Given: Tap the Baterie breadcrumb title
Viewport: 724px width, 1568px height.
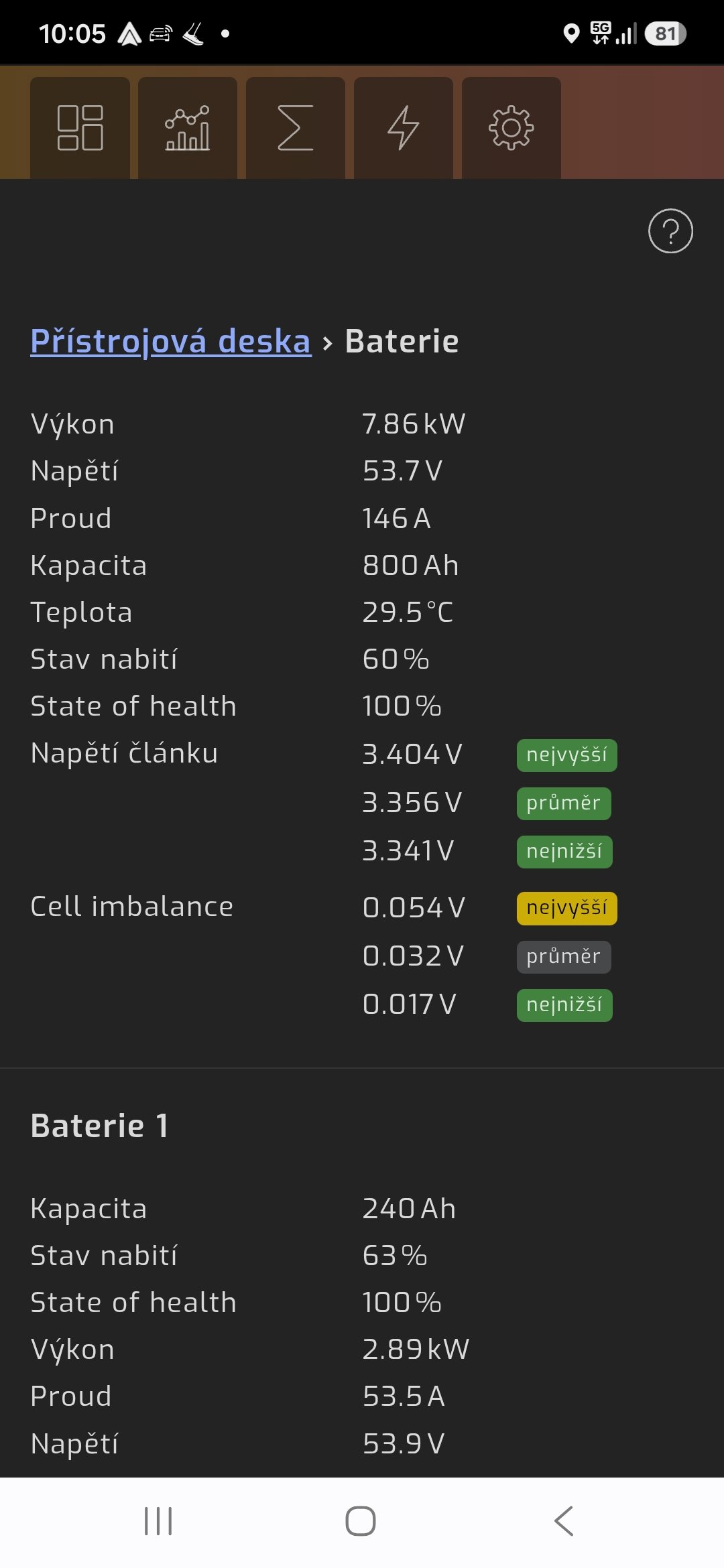Looking at the screenshot, I should pyautogui.click(x=402, y=341).
